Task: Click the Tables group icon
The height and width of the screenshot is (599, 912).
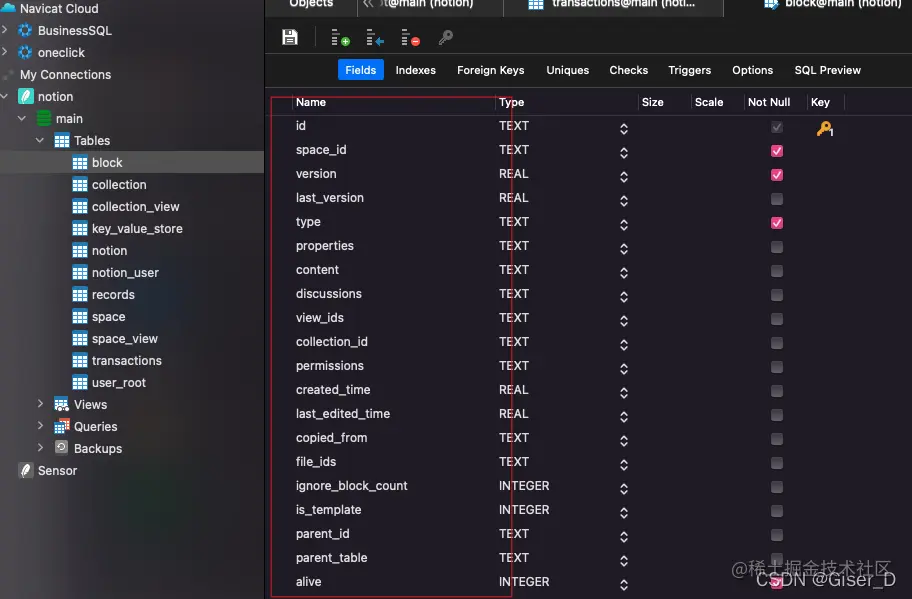Action: click(x=62, y=140)
